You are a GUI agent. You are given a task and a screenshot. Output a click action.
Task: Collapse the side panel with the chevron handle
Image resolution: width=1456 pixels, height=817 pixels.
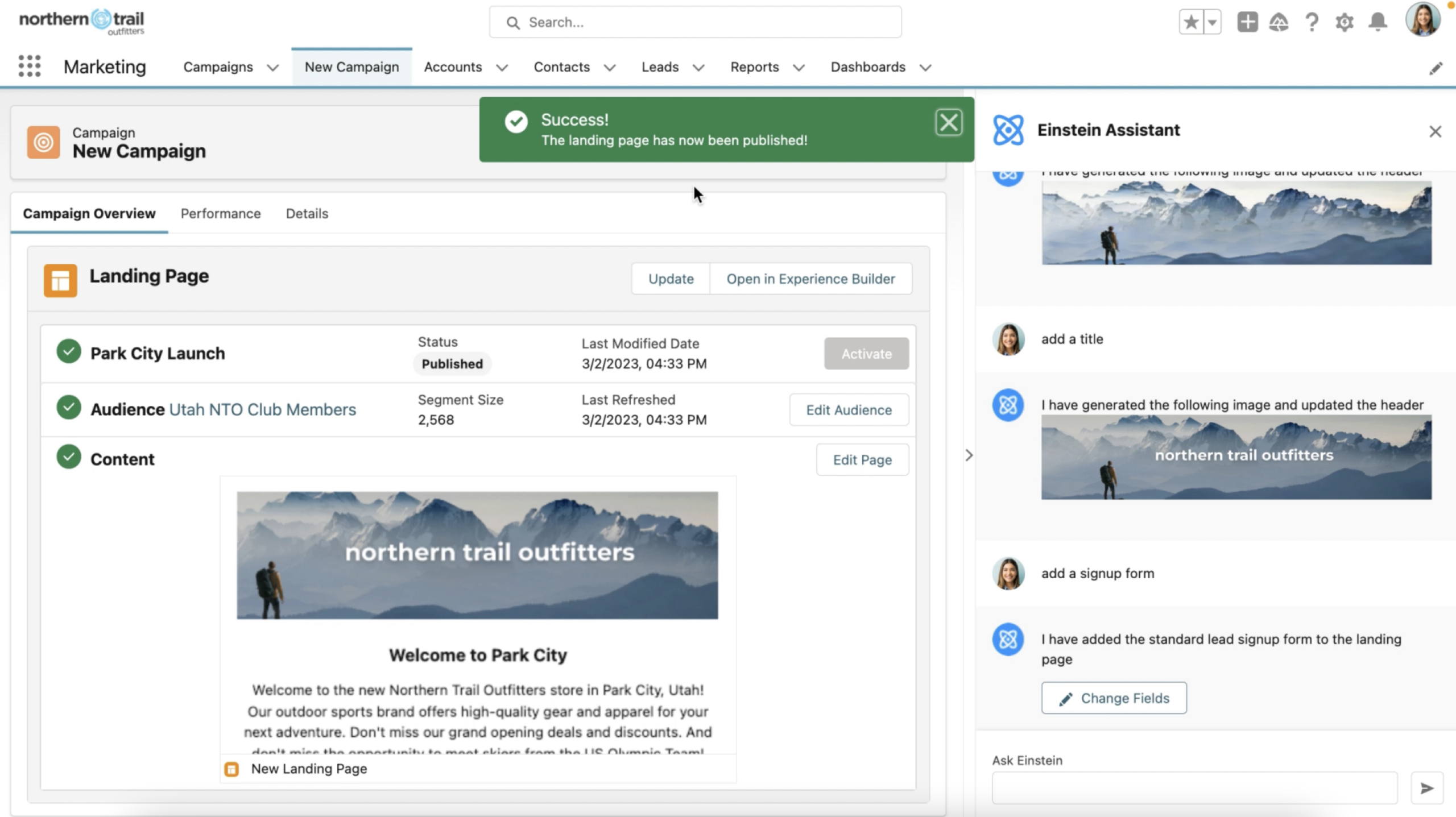point(969,455)
